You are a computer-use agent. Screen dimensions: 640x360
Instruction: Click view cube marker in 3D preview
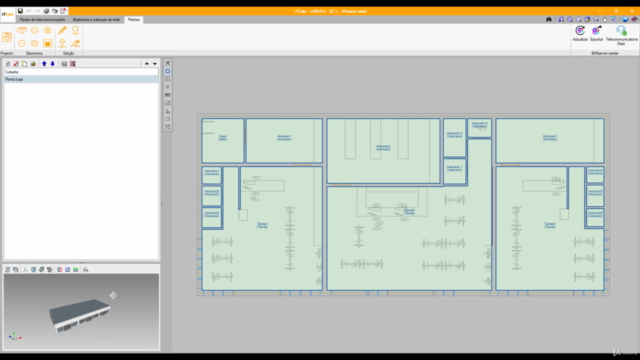[113, 295]
